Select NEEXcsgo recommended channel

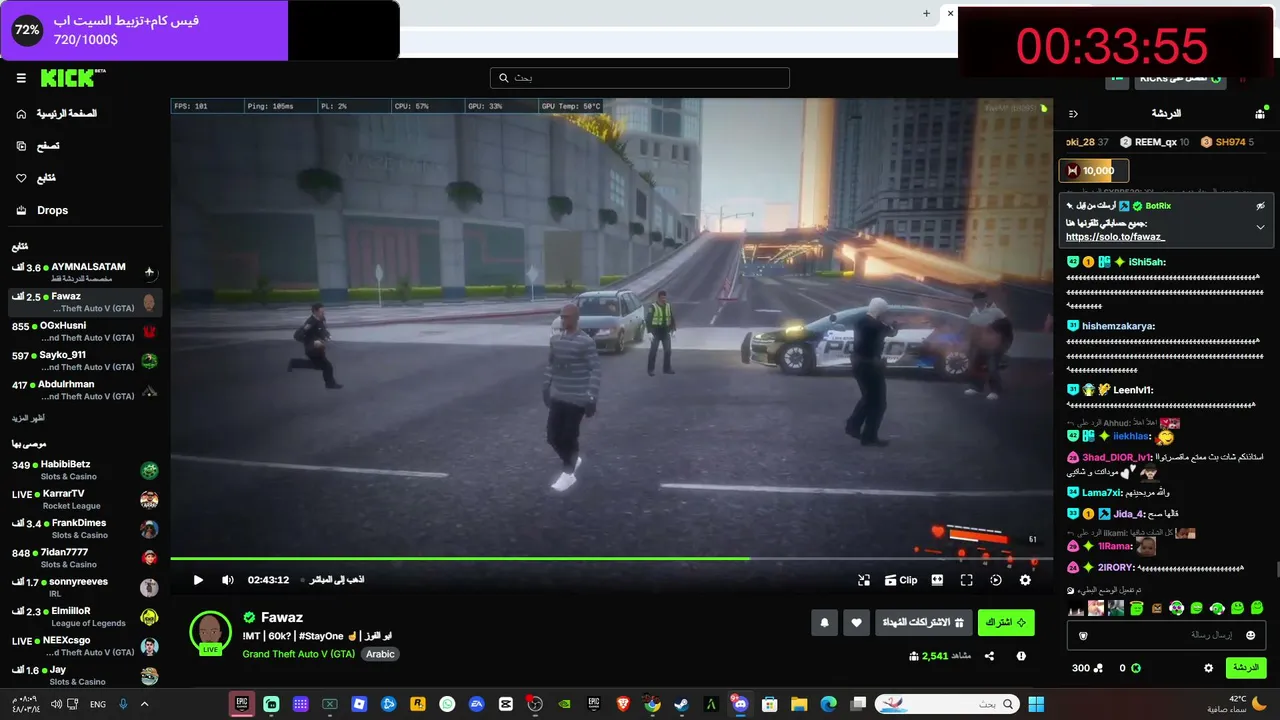coord(85,646)
